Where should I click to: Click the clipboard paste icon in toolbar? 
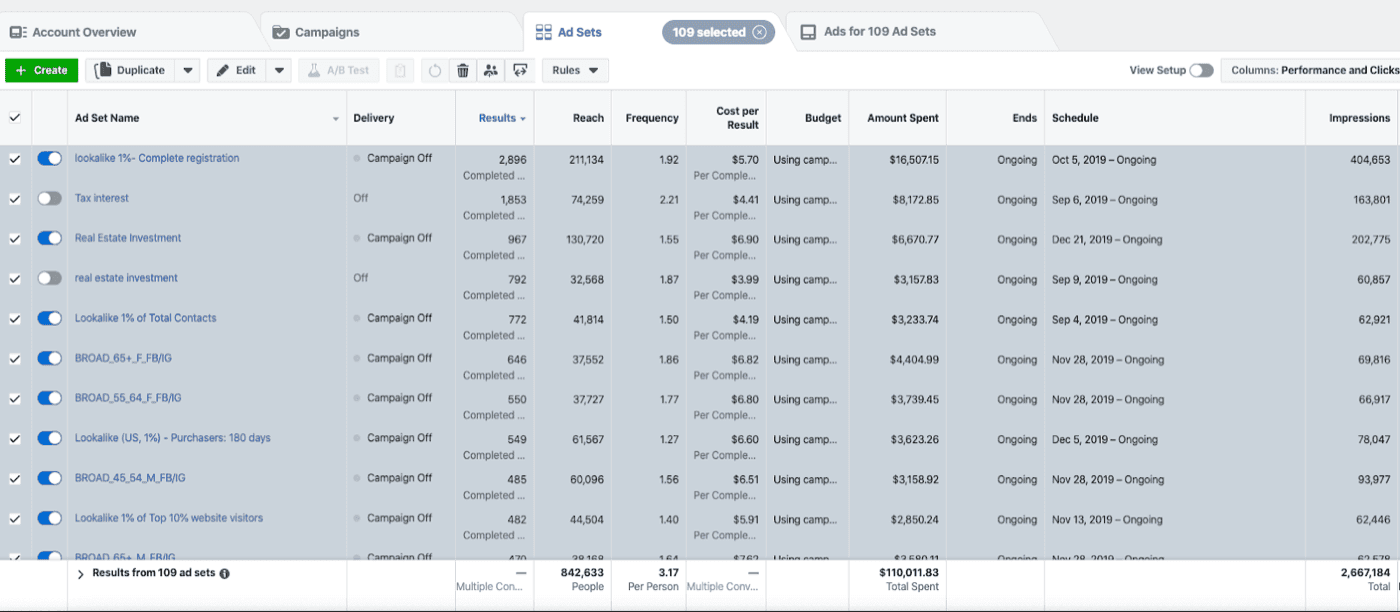pyautogui.click(x=400, y=71)
